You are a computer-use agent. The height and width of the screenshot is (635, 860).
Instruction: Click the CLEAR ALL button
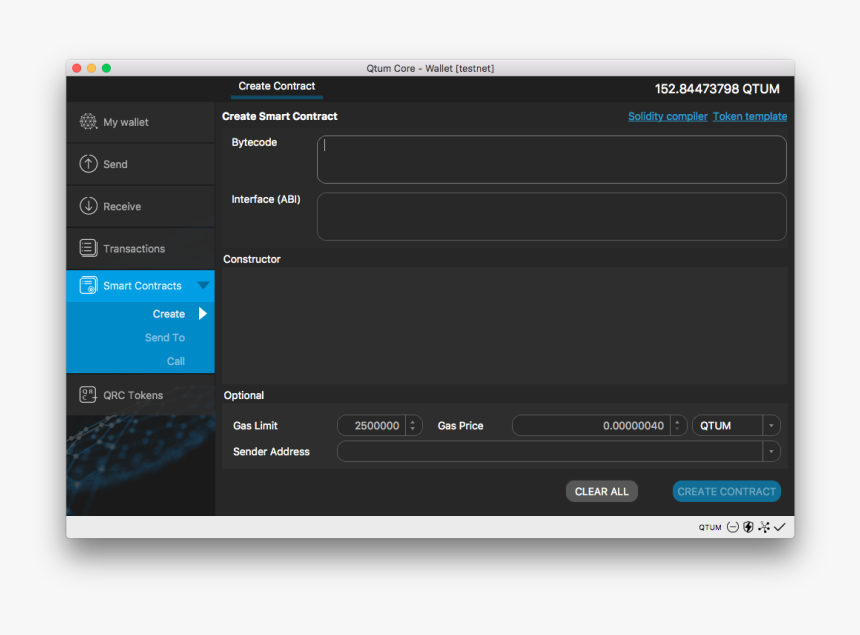(602, 491)
